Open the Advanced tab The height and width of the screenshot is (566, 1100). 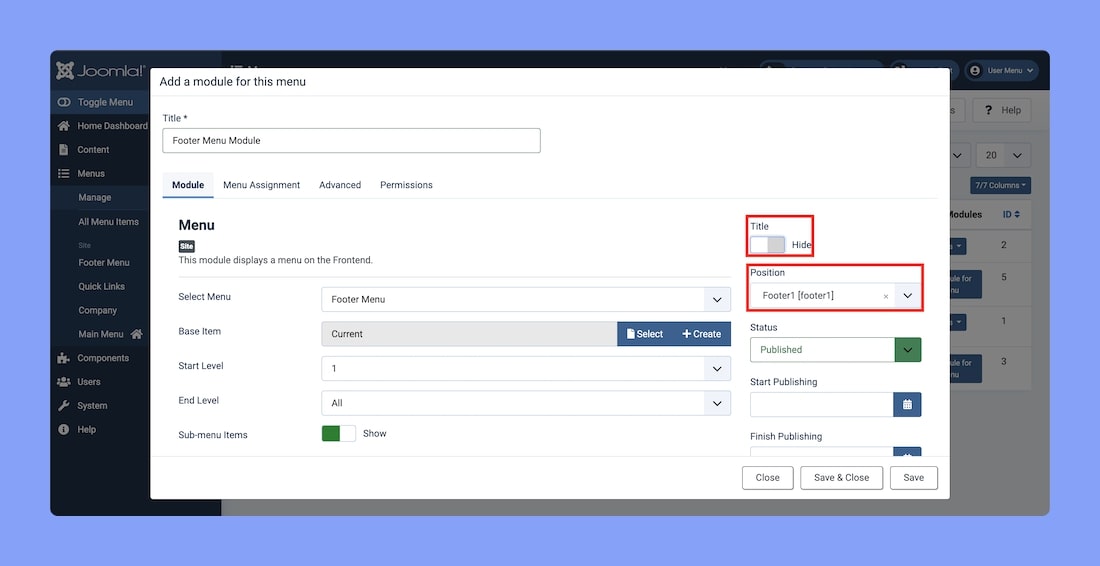(x=340, y=185)
